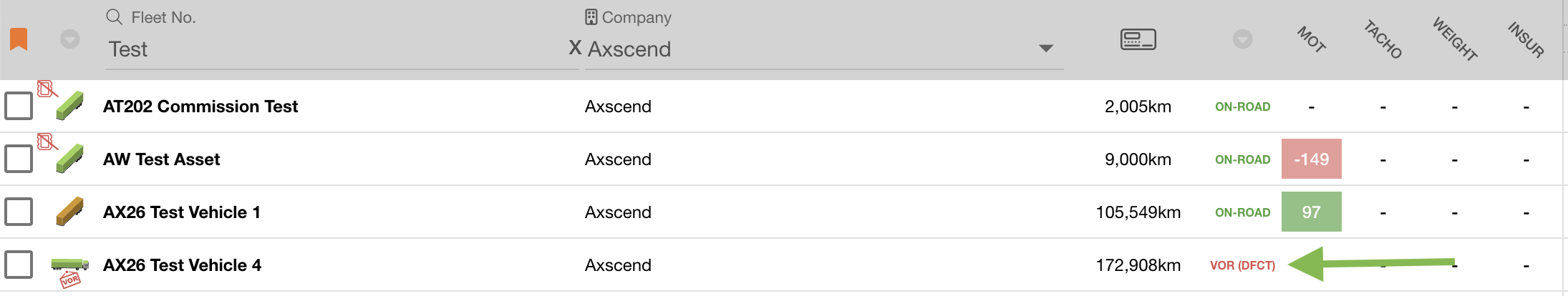Click the search magnifier beside Fleet No.
1568x296 pixels.
[x=114, y=16]
